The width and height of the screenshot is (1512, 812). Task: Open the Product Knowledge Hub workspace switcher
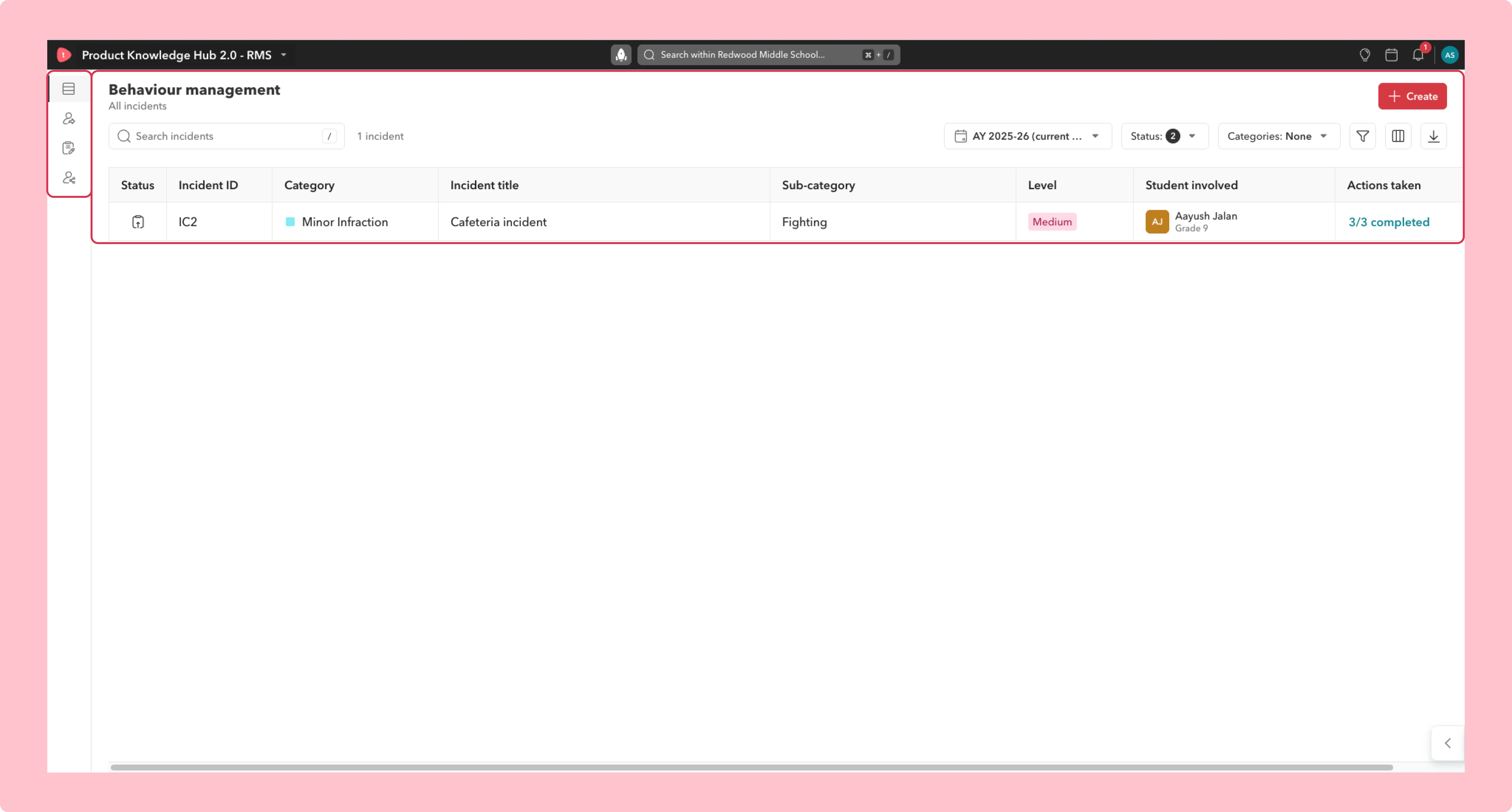[184, 55]
